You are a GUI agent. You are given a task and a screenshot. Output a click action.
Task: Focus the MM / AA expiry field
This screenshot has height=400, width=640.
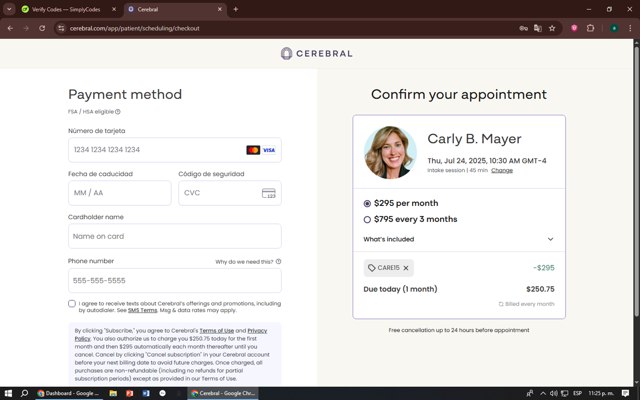120,193
